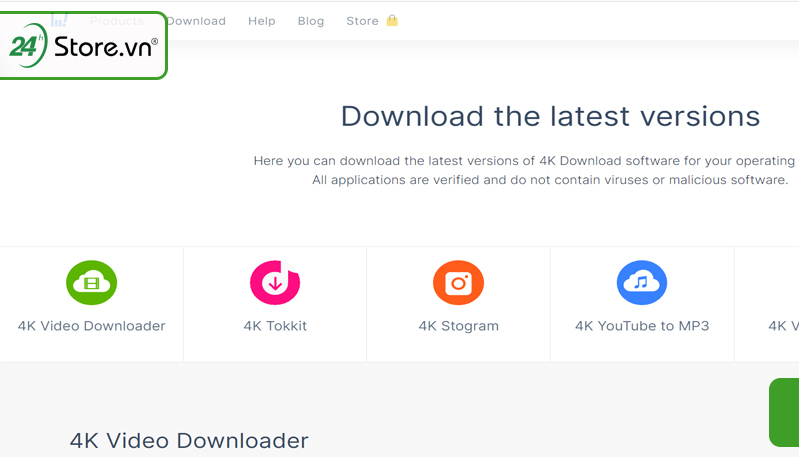Screen dimensions: 799x457
Task: Click the orange 4K Stogram camera icon
Action: [x=459, y=283]
